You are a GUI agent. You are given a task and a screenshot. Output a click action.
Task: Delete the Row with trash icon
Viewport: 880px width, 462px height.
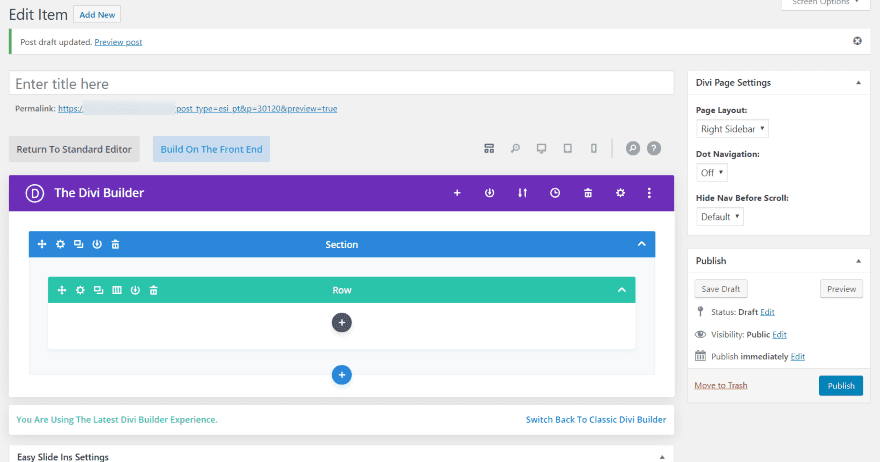click(x=153, y=290)
